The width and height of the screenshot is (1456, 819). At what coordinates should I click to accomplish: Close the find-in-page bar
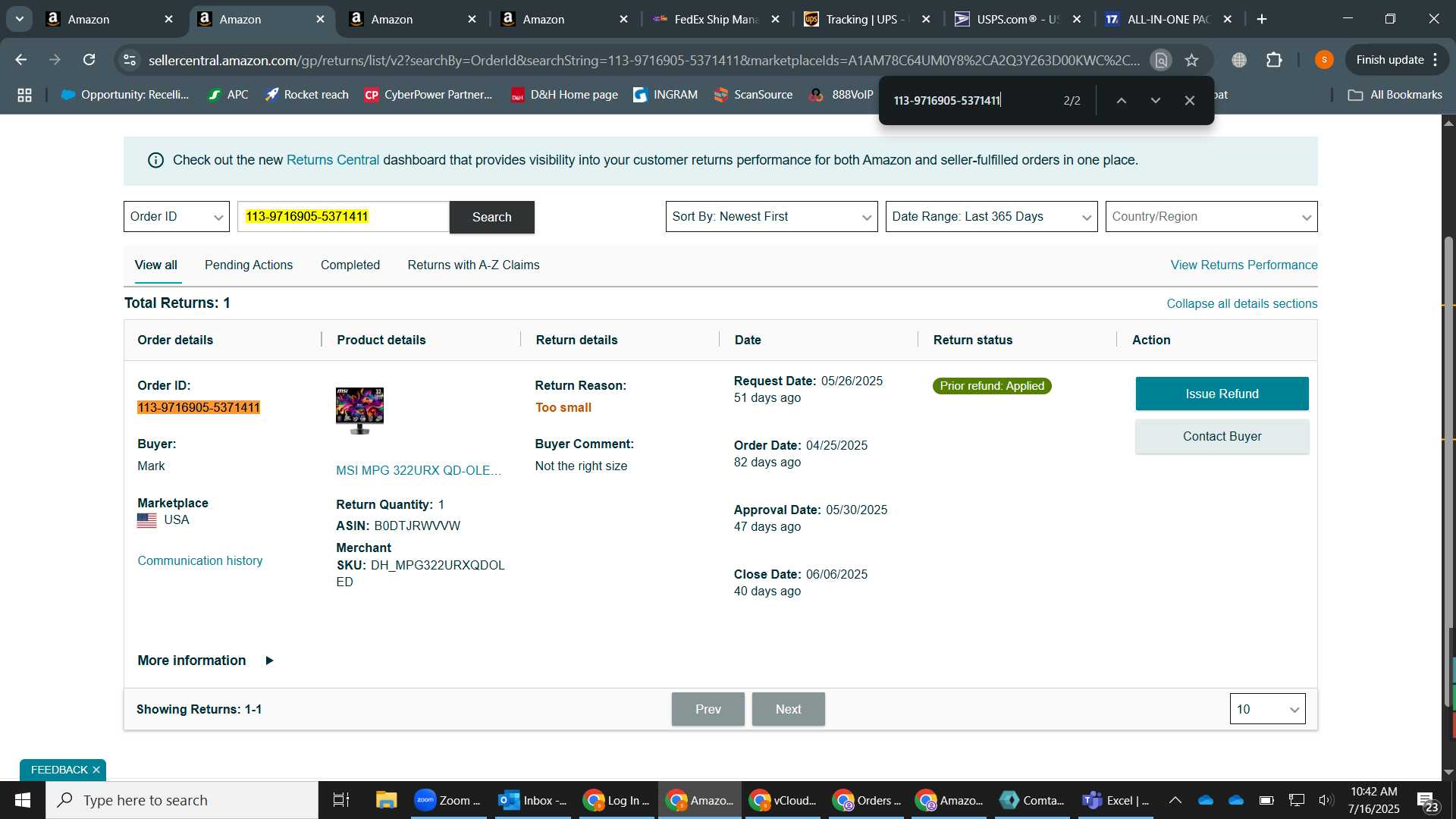1189,100
